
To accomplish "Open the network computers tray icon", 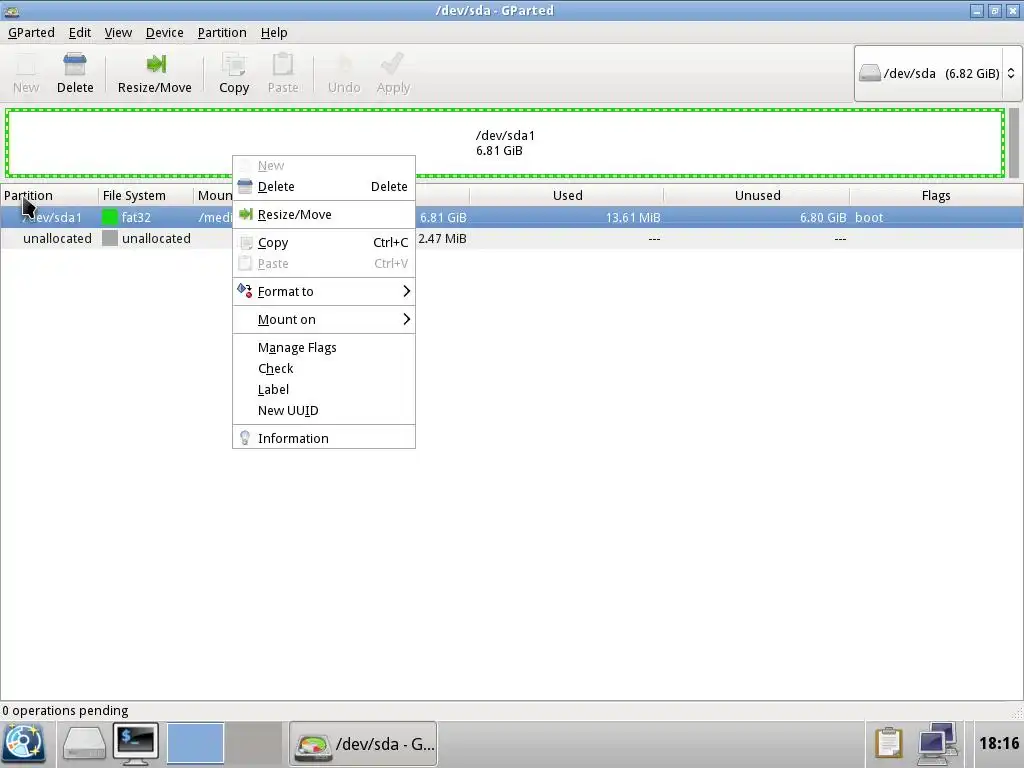I will pos(937,743).
